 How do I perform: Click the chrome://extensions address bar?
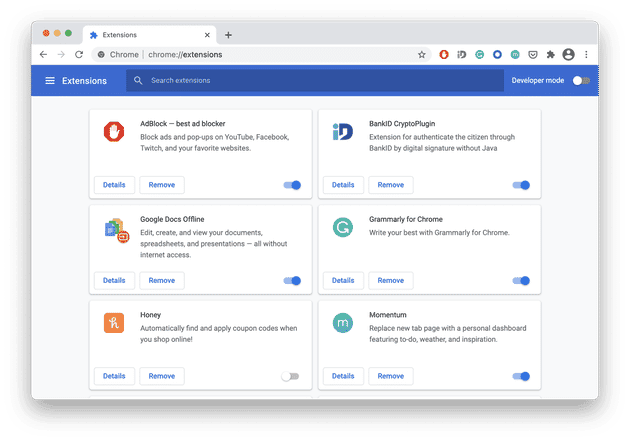pyautogui.click(x=261, y=55)
